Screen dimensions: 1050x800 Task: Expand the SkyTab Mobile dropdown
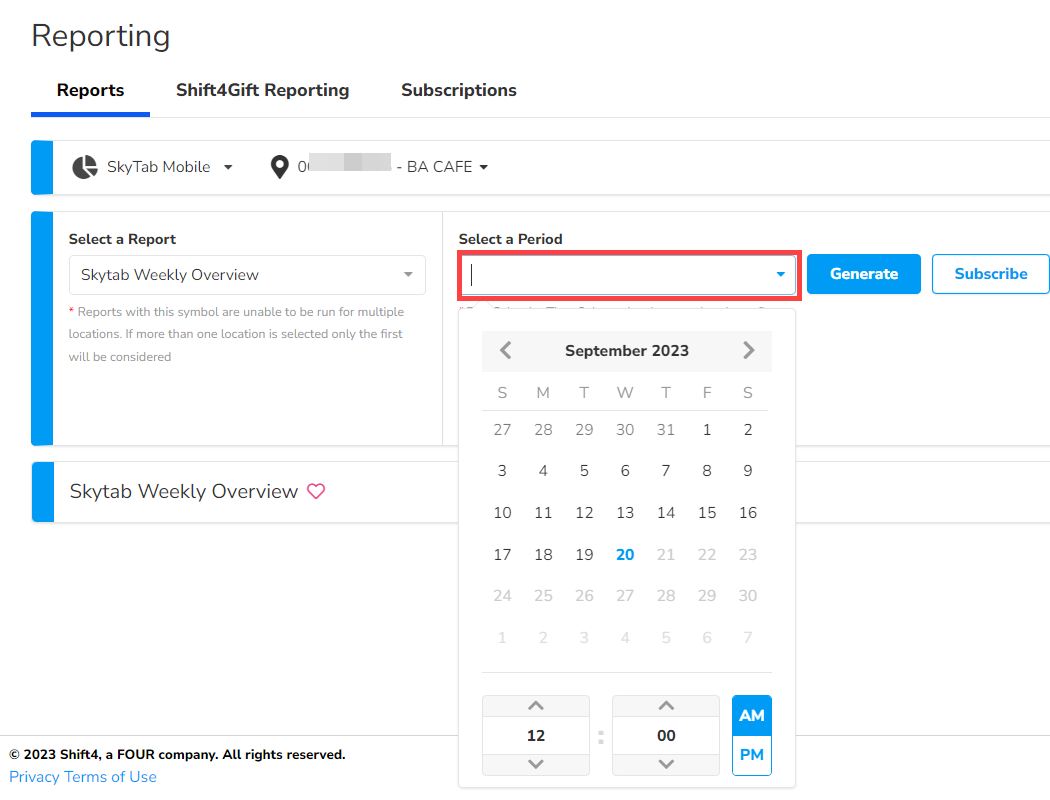(228, 167)
